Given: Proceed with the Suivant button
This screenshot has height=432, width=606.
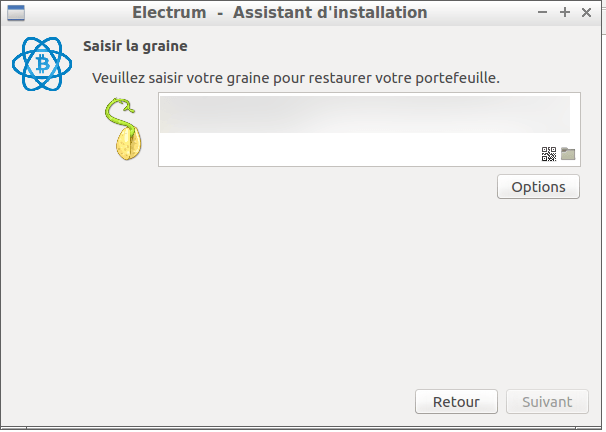Looking at the screenshot, I should tap(547, 402).
